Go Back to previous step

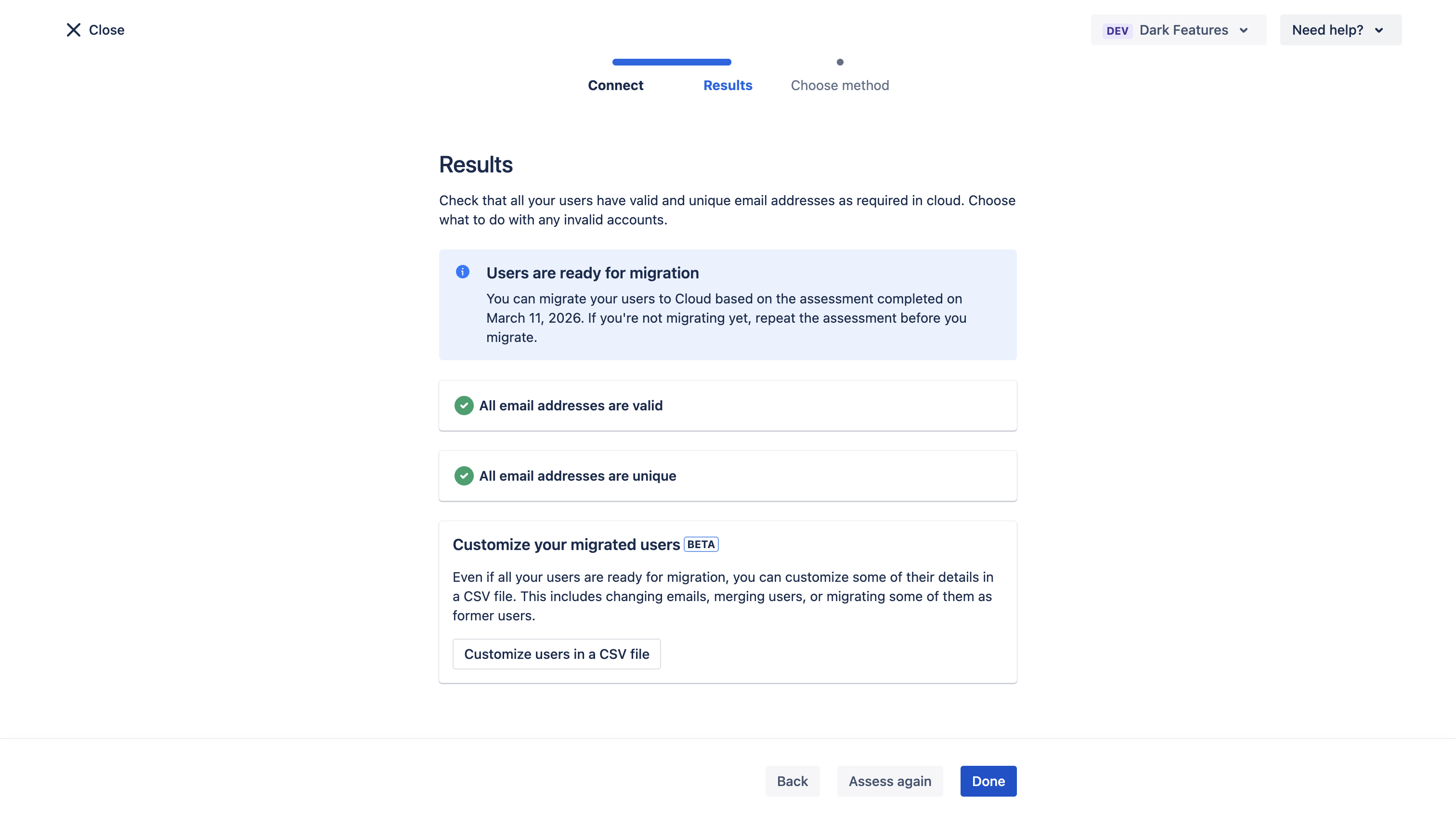792,781
